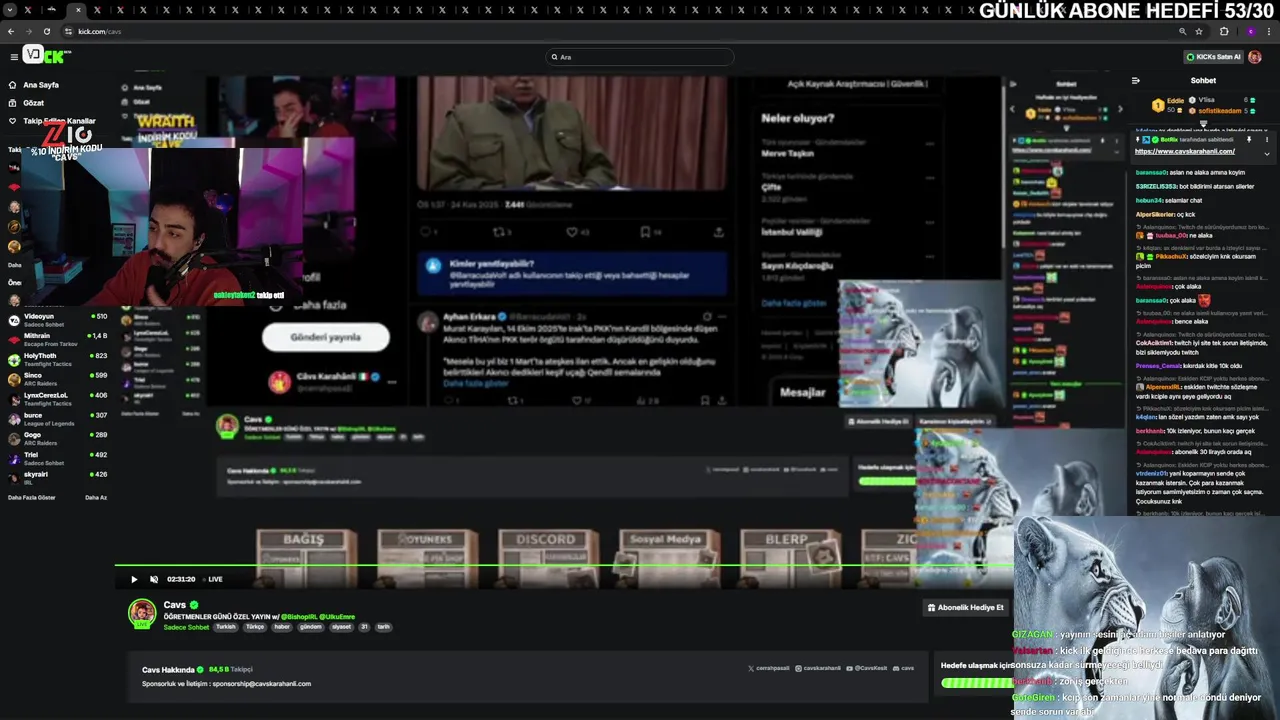Collapse list with Daha Az
The height and width of the screenshot is (720, 1280).
click(x=96, y=497)
